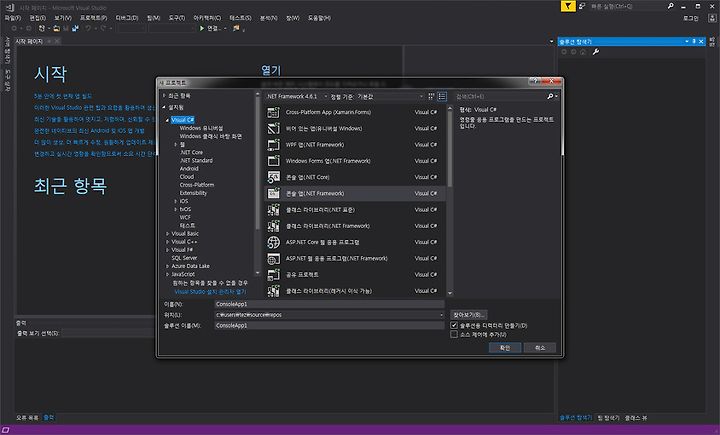Click the Solution Explorer home icon
Screen dimensions: 720x435
[x=583, y=52]
